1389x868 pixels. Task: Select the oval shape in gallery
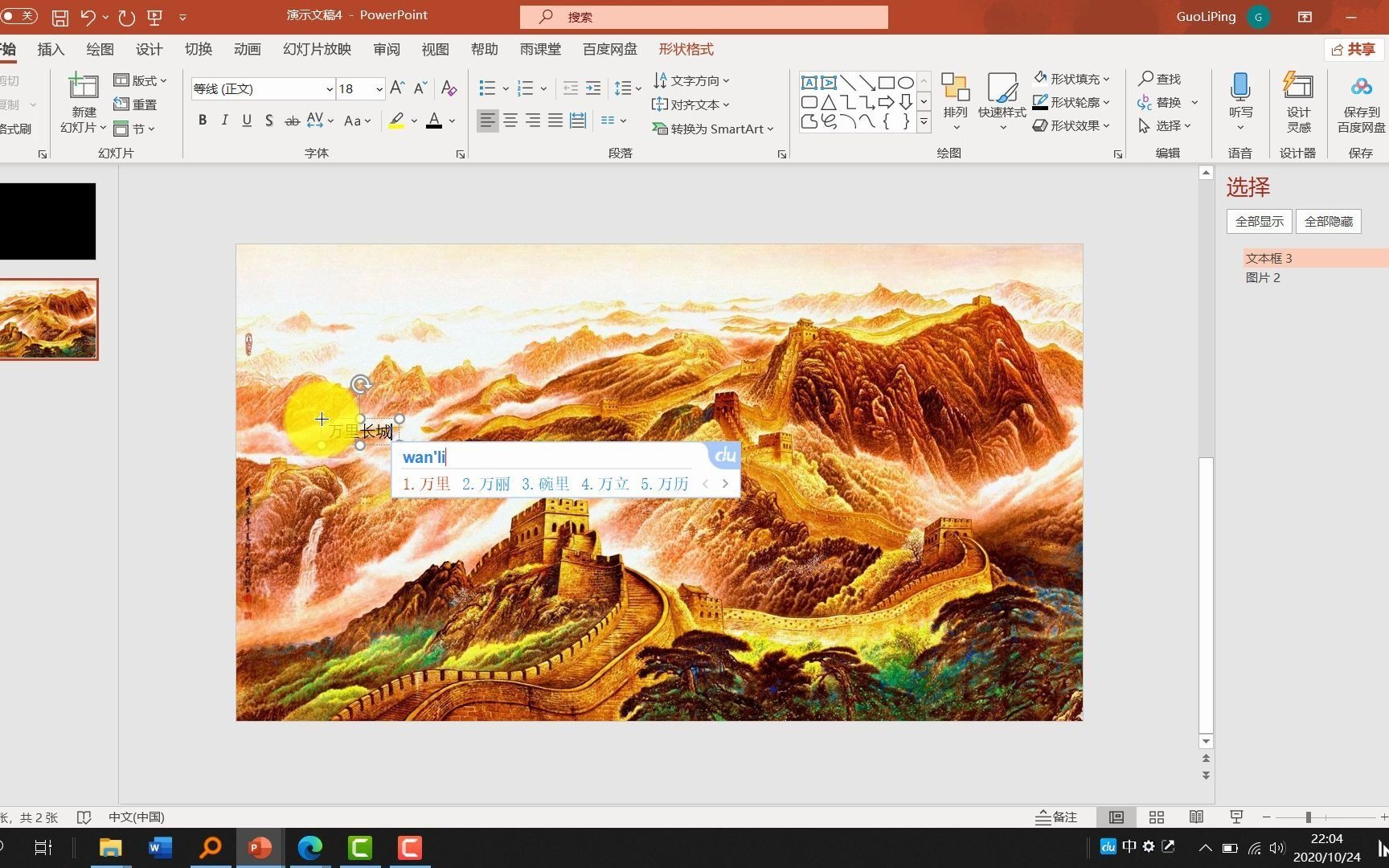[906, 82]
